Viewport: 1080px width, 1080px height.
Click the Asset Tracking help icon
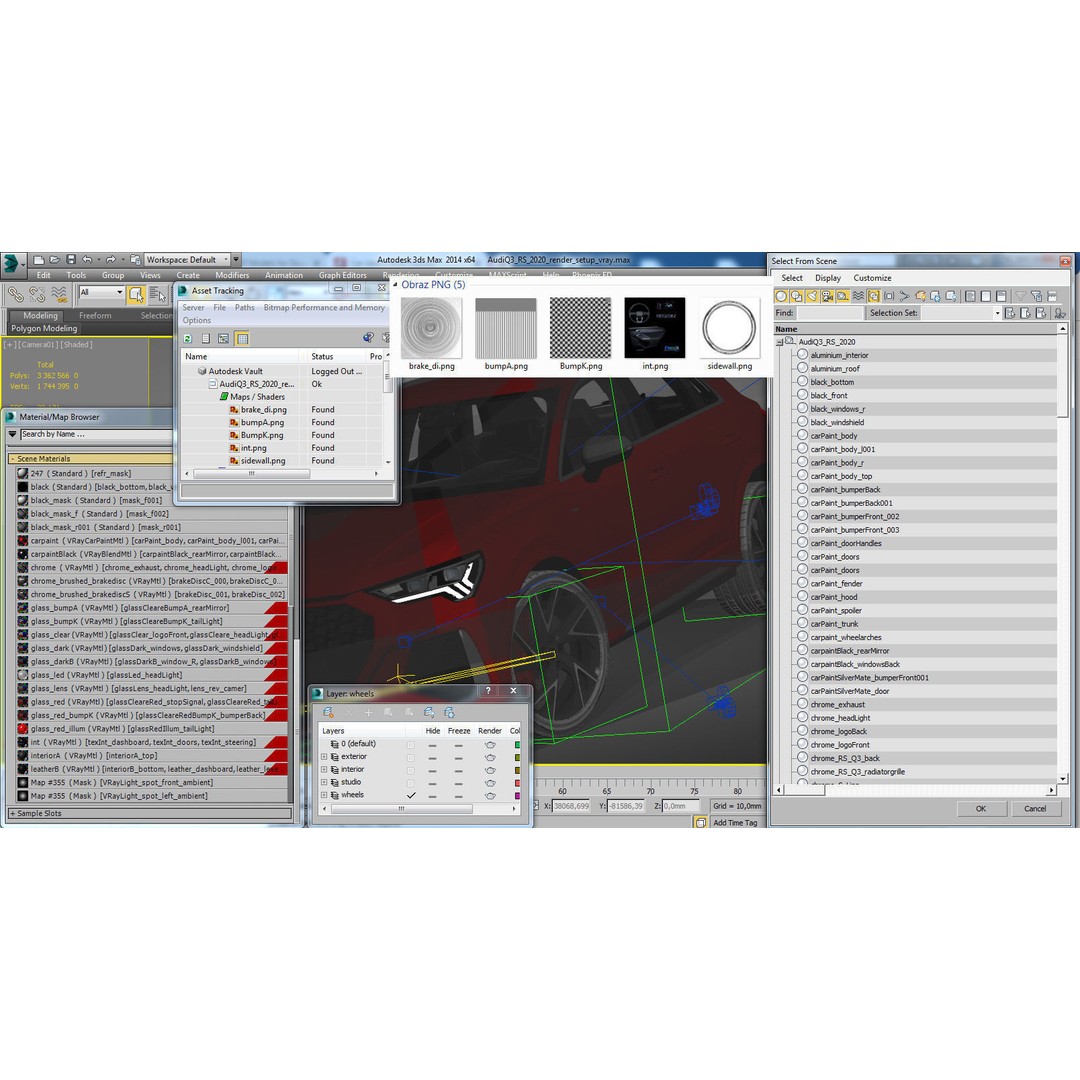tap(368, 338)
